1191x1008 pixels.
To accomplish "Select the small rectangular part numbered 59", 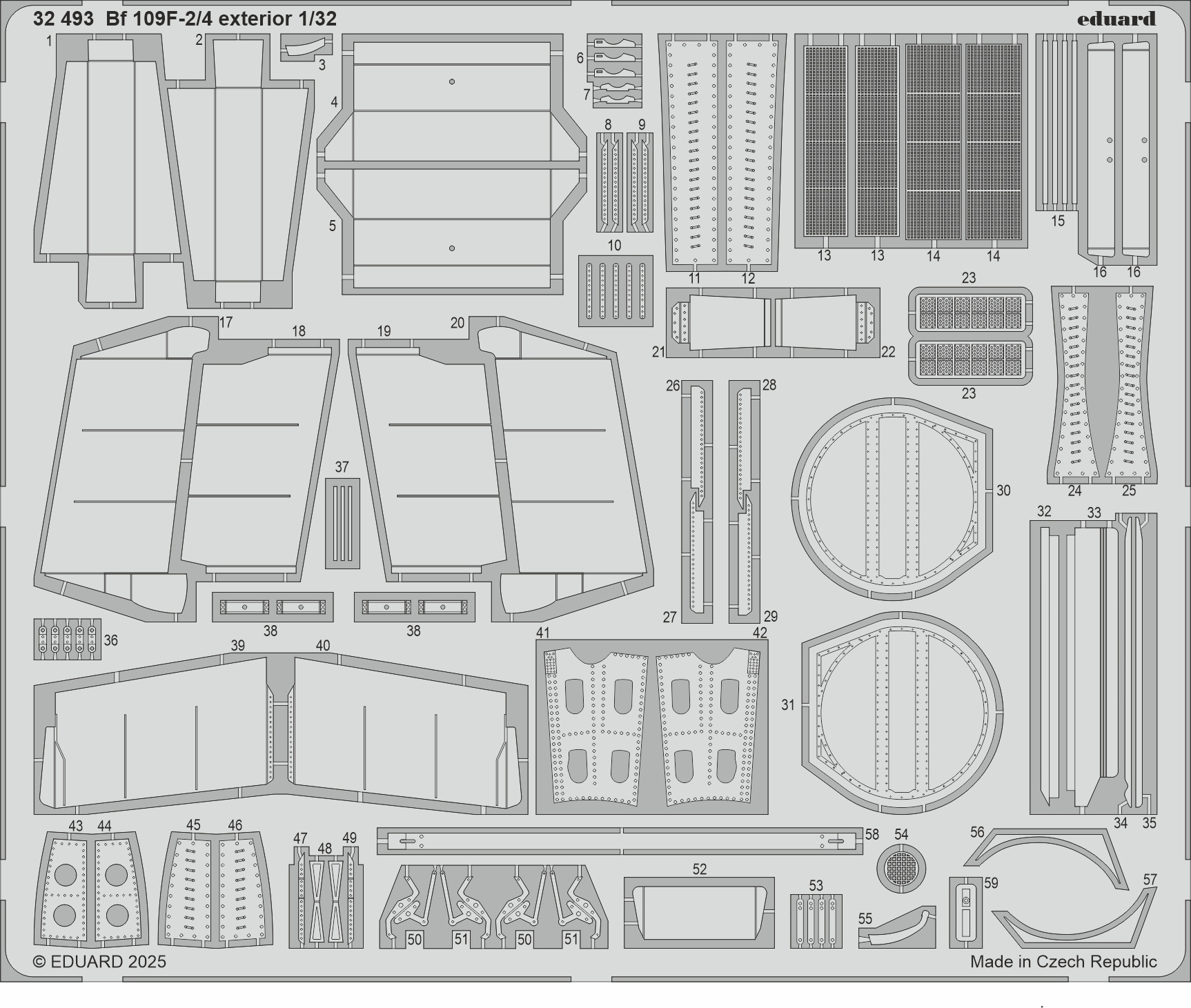I will coord(965,911).
